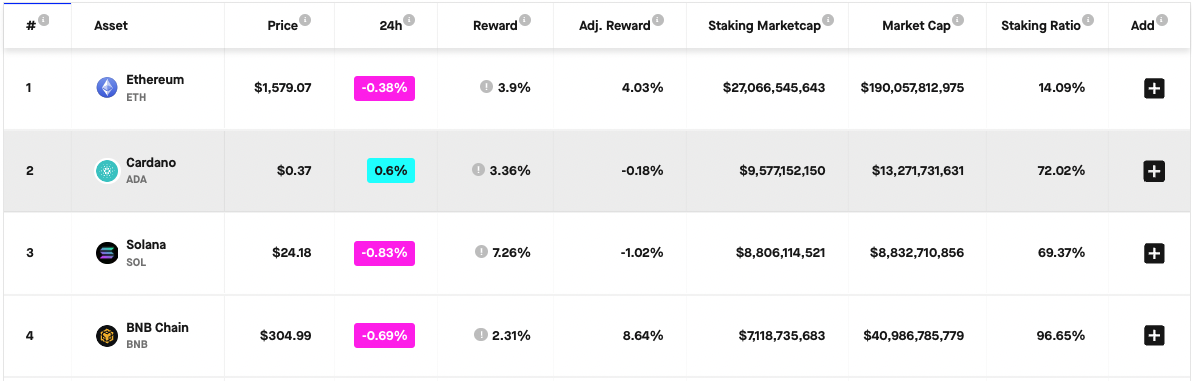Click warning icon beside Ethereum 3.9% reward
This screenshot has width=1192, height=381.
pyautogui.click(x=486, y=87)
